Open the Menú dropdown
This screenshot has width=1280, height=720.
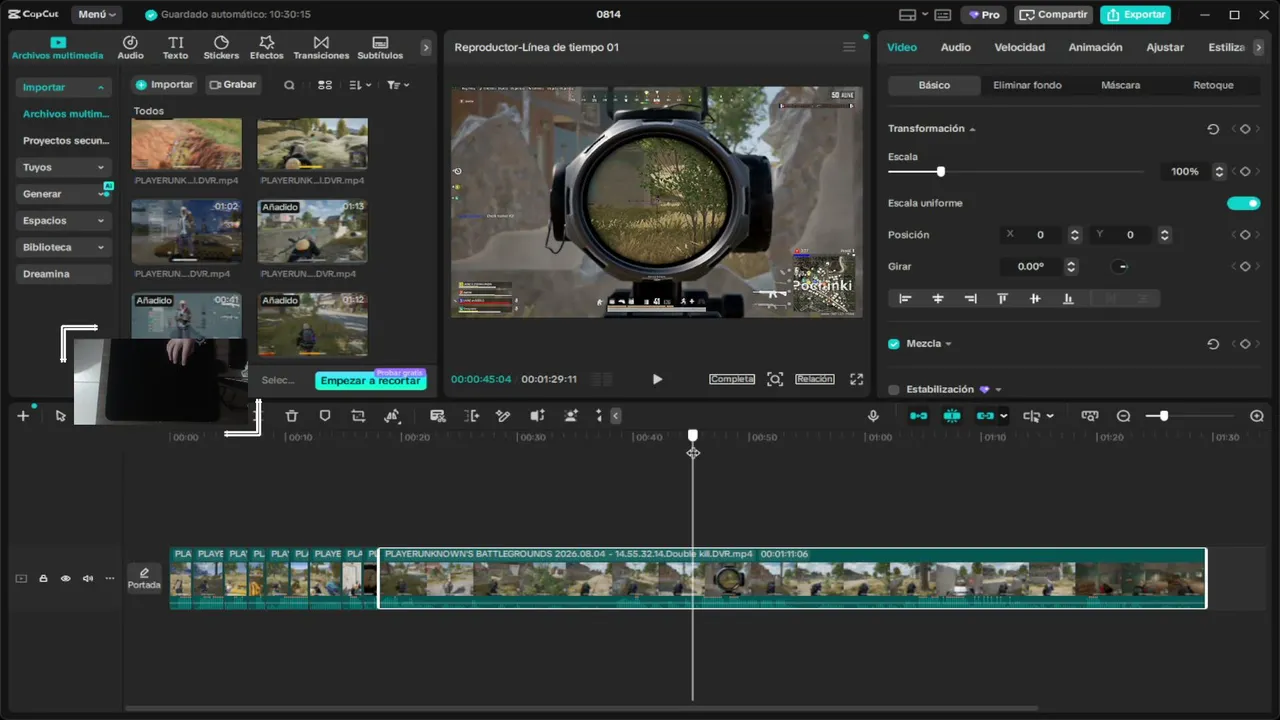click(x=97, y=15)
